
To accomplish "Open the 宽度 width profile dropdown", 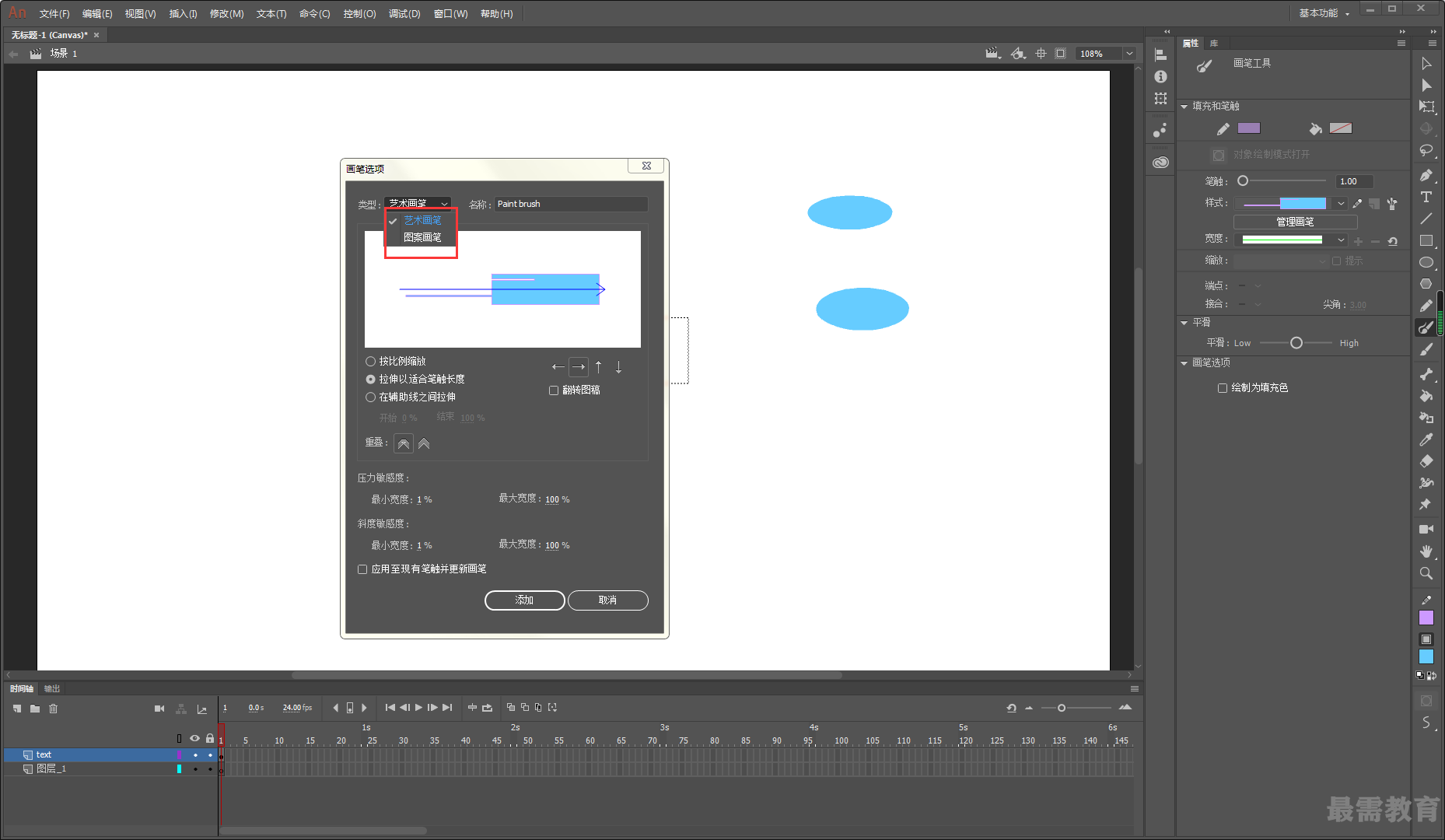I will tap(1340, 240).
